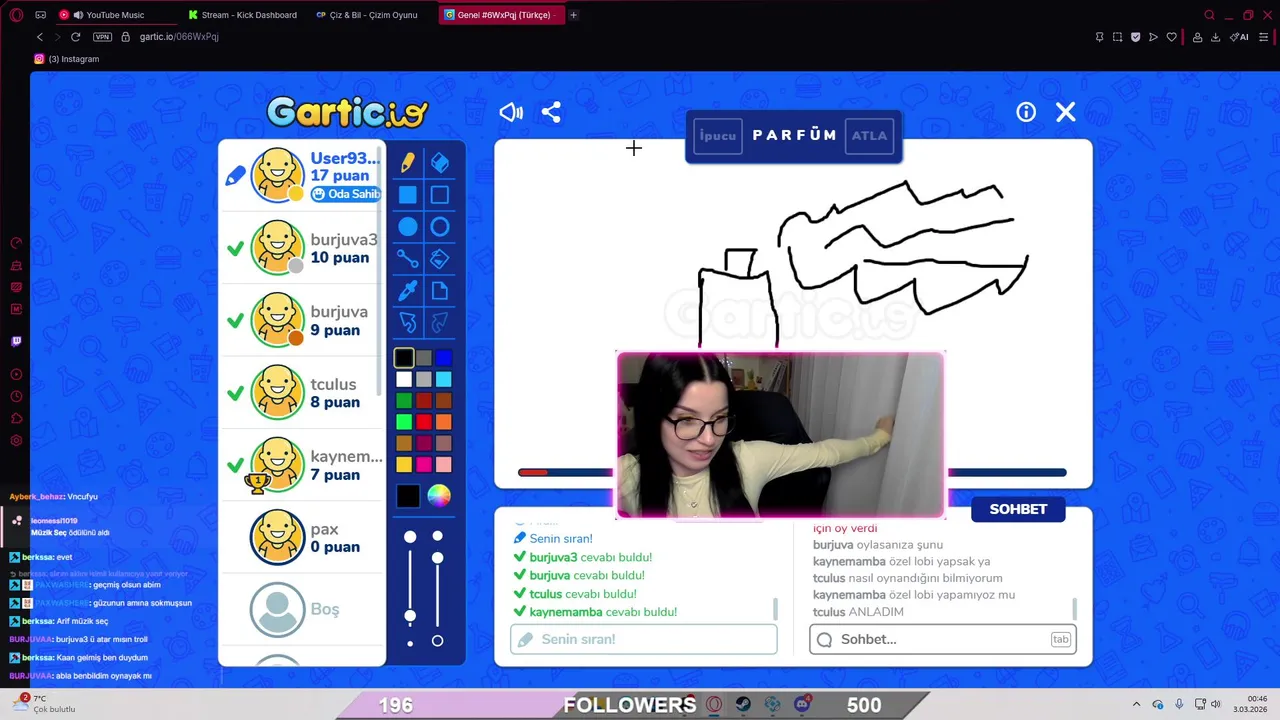Screen dimensions: 1280x720
Task: Switch to Çiz & Bil - Çizim Oyunu tab
Action: click(x=367, y=15)
